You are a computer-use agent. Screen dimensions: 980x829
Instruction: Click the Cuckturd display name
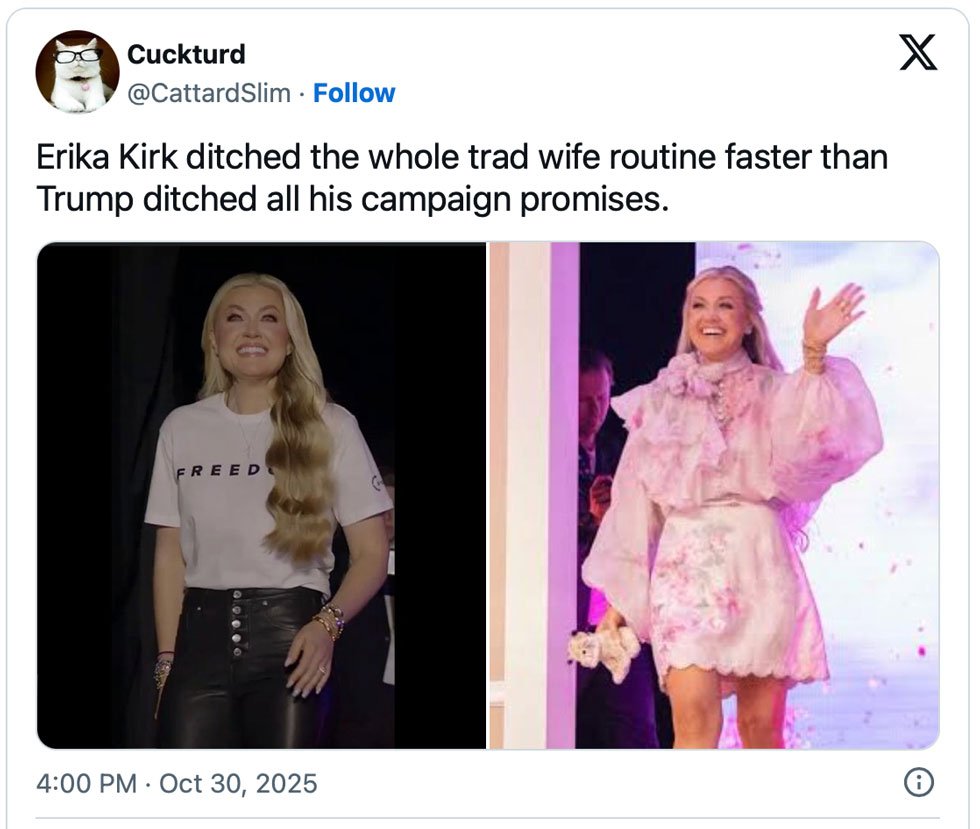point(186,54)
